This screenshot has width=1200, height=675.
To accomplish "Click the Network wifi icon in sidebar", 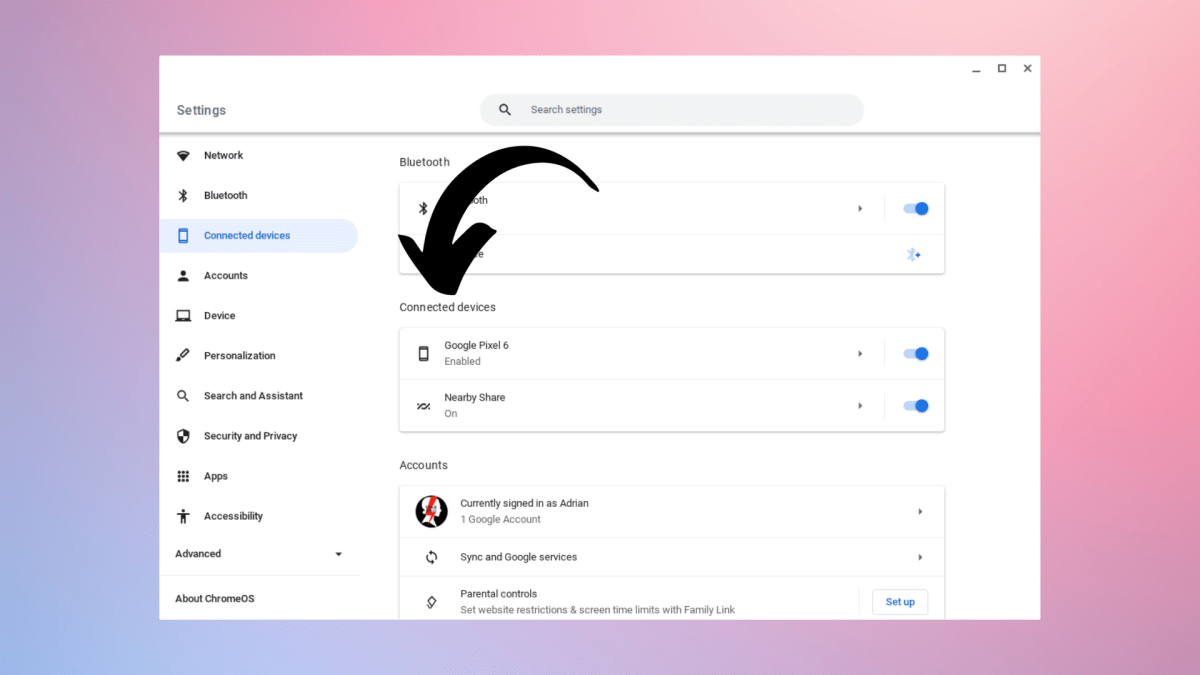I will click(x=183, y=156).
